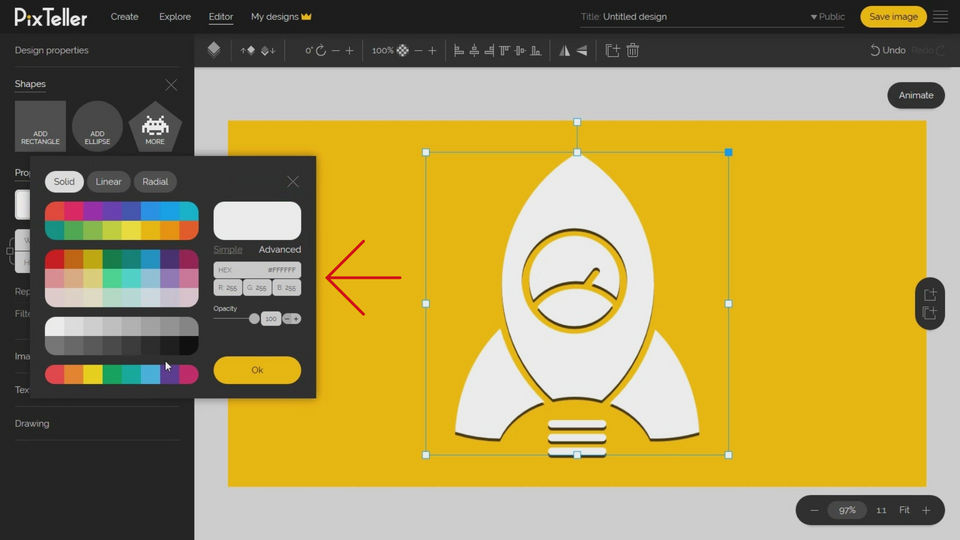Viewport: 960px width, 540px height.
Task: Click the checkered opacity icon in toolbar
Action: 402,50
